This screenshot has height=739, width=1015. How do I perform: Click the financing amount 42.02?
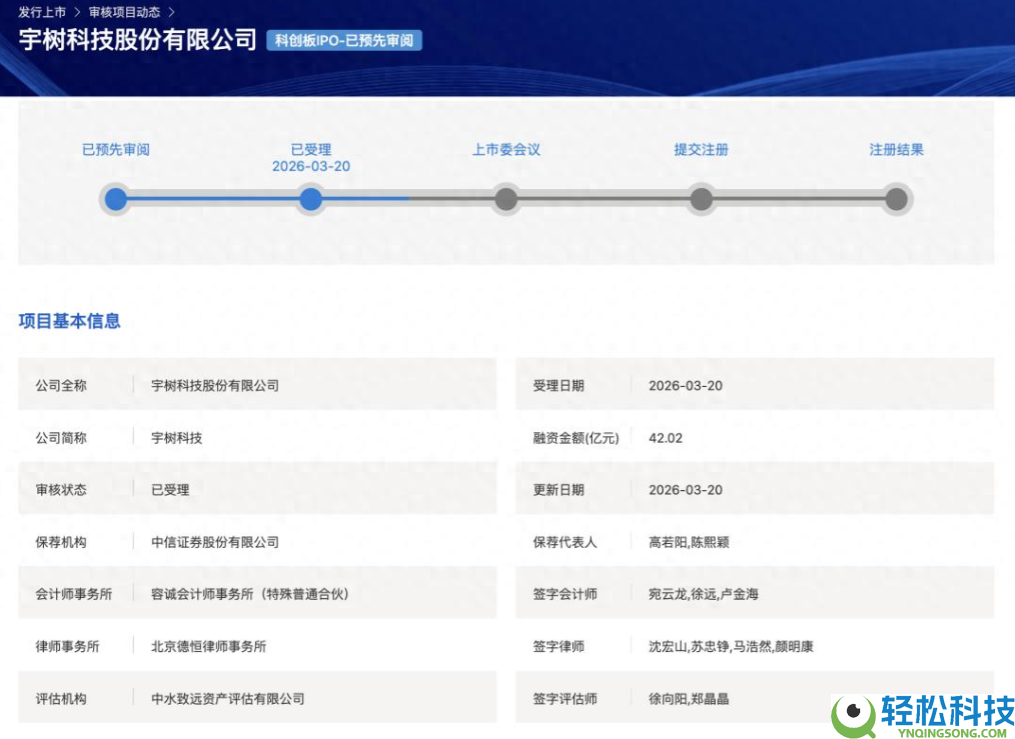665,438
